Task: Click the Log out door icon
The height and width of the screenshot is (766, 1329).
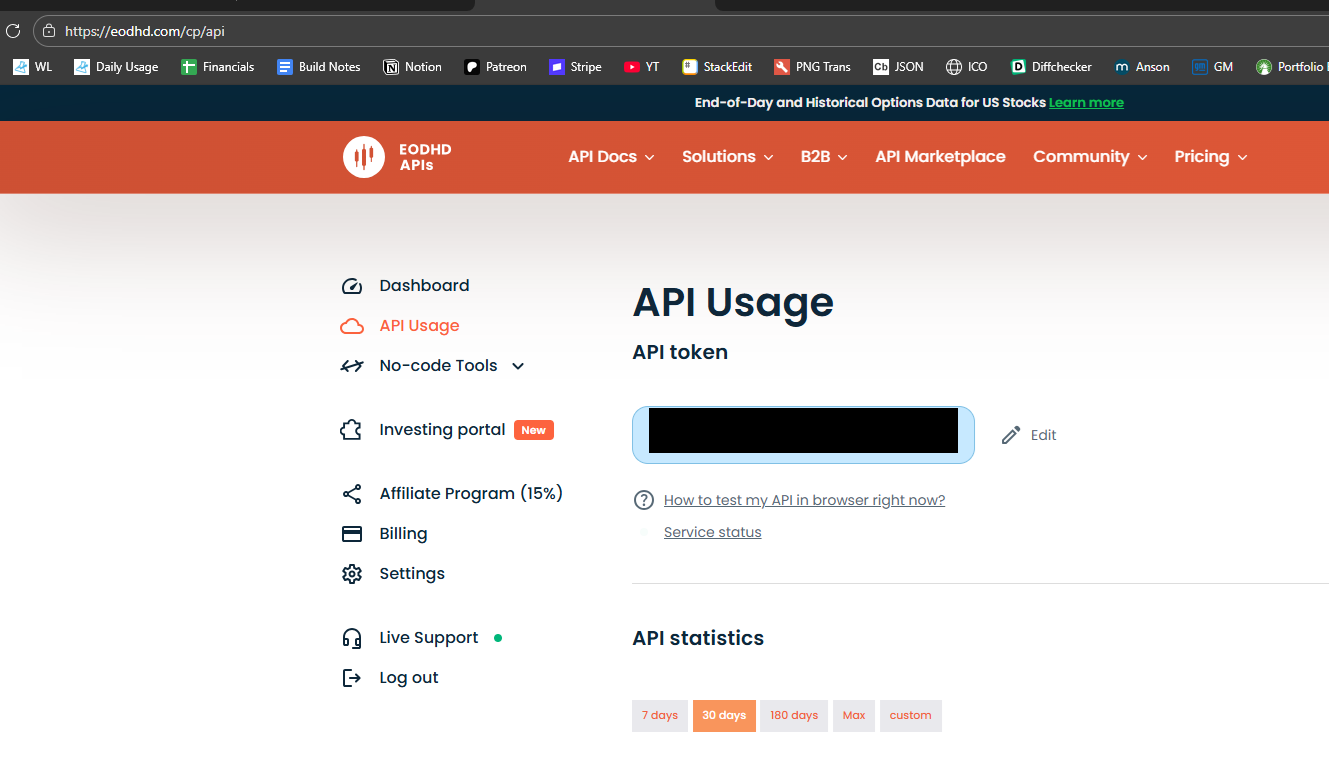Action: click(x=352, y=678)
